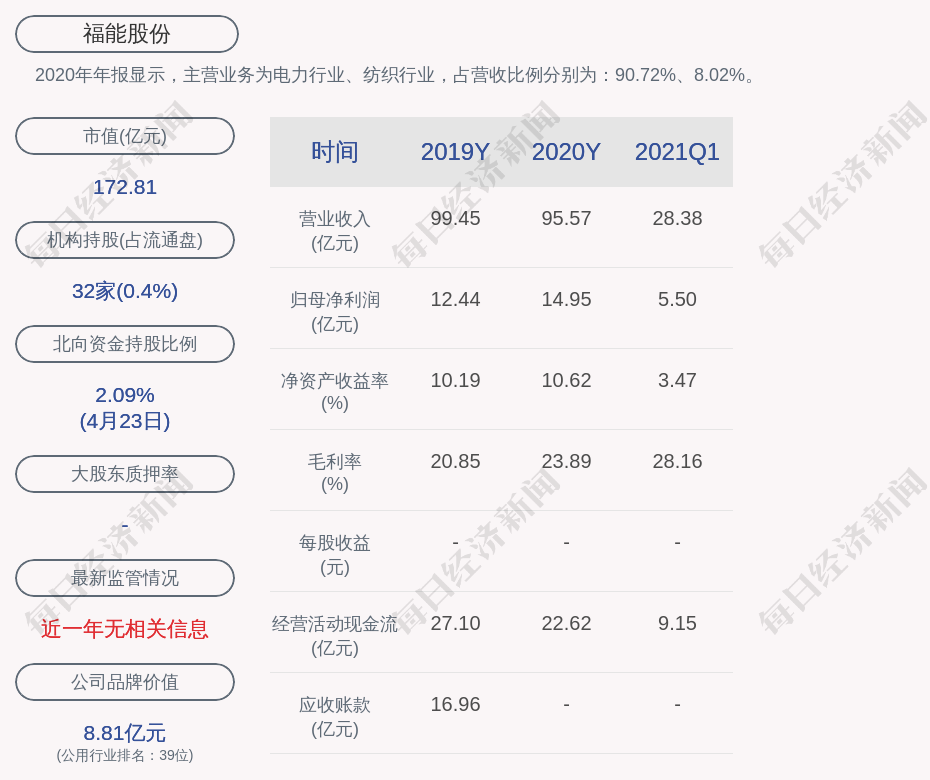930x780 pixels.
Task: Click the ROE value 10.62
Action: tap(566, 380)
